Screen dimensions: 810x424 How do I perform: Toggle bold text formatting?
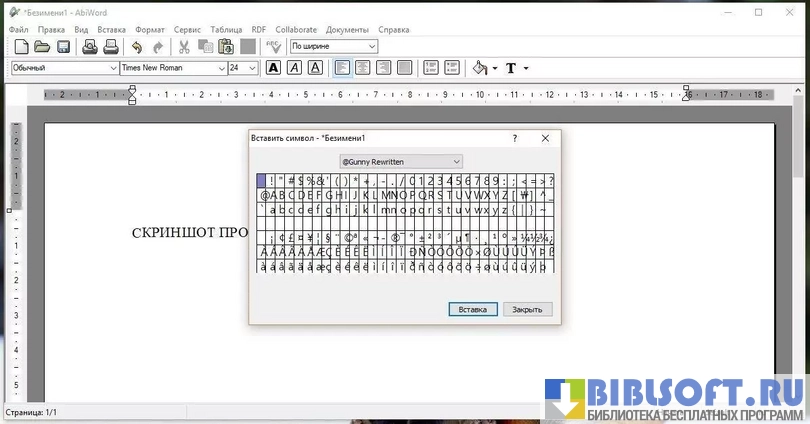(273, 68)
